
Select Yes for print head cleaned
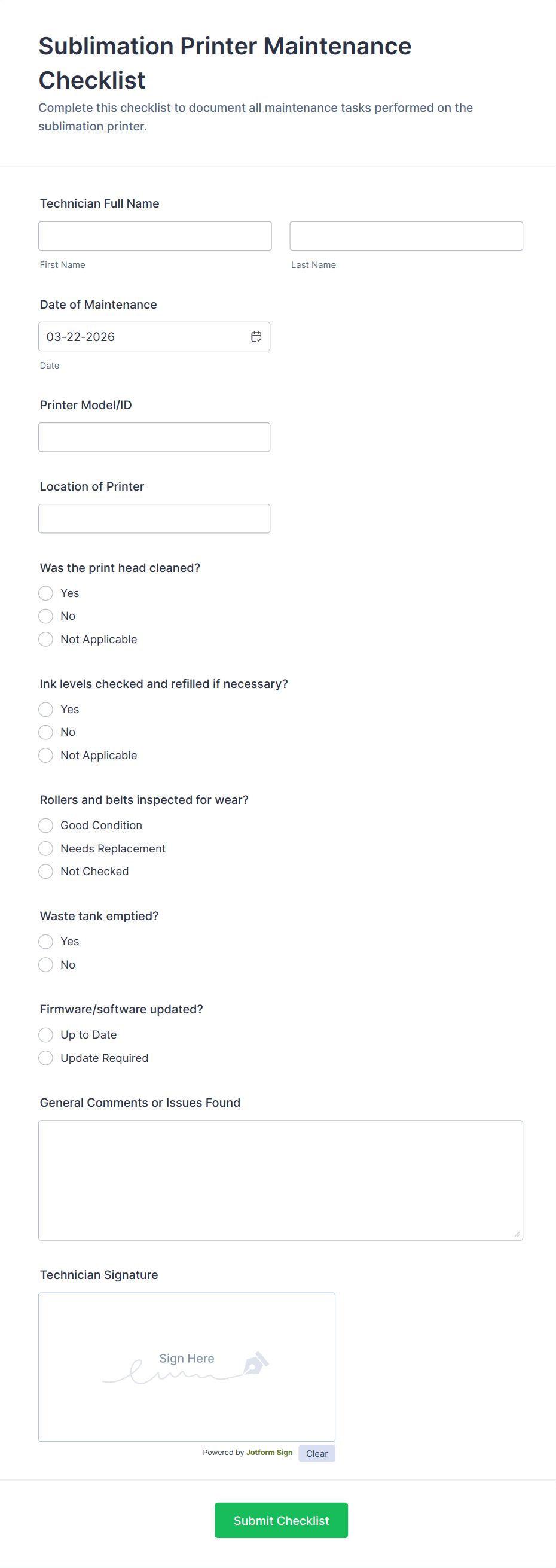(45, 593)
